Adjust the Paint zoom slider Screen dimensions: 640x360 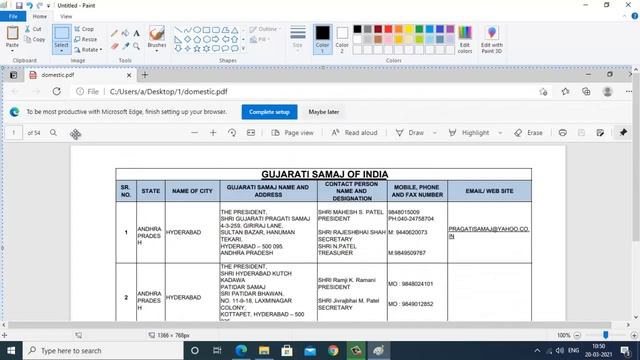pyautogui.click(x=606, y=335)
